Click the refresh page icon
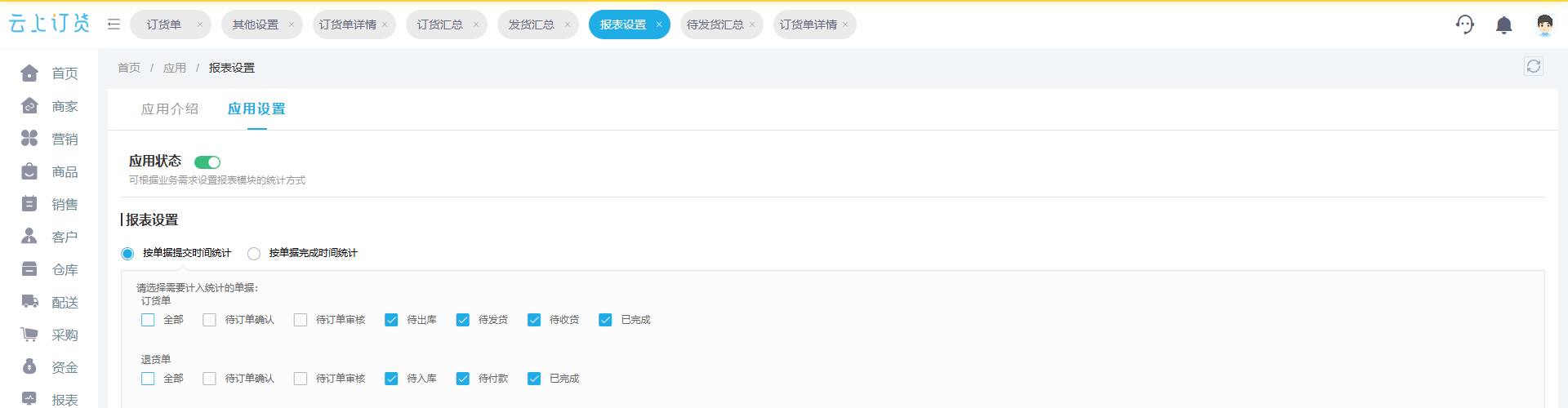The image size is (1568, 408). 1534,66
